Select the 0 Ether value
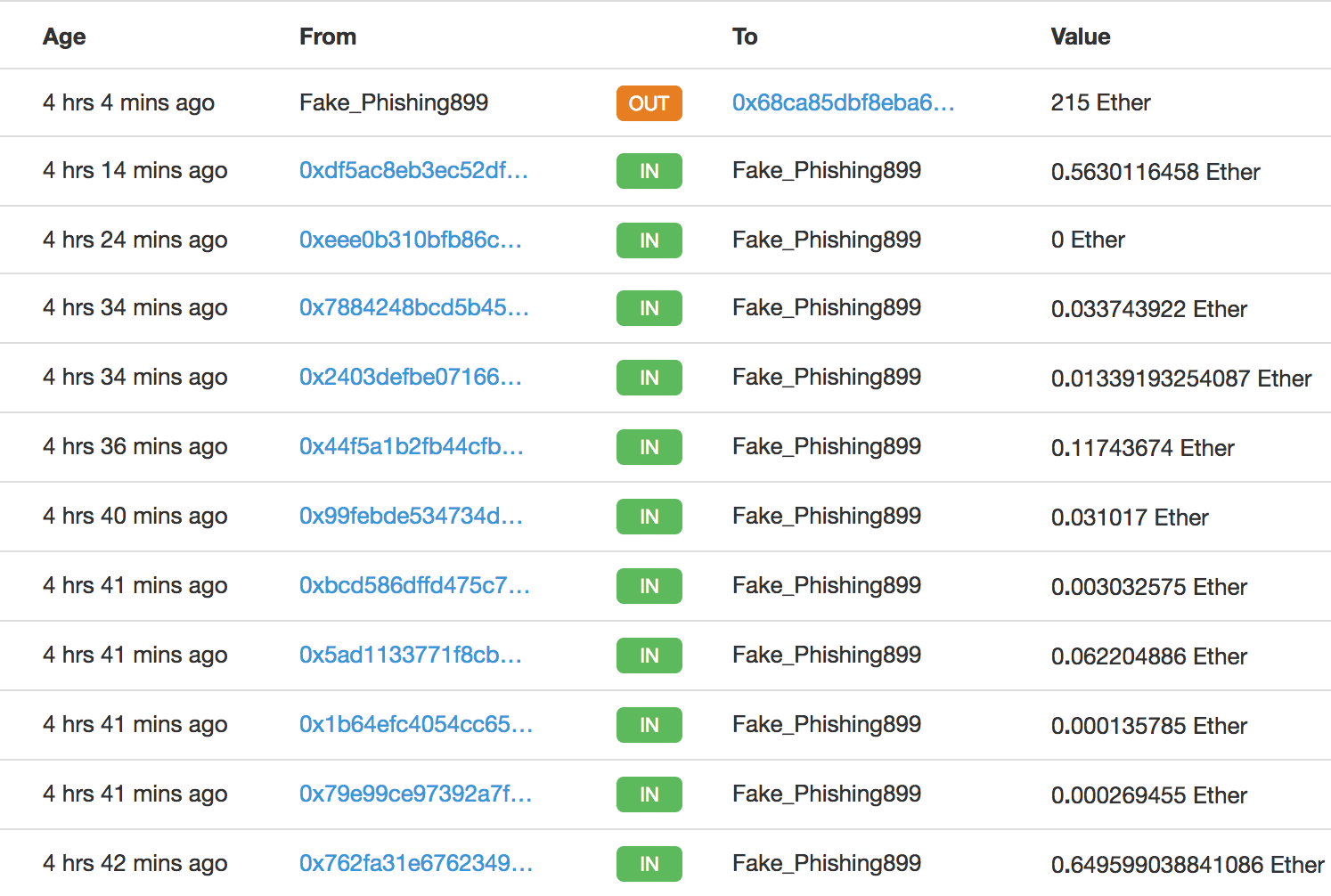The image size is (1331, 896). click(x=1088, y=240)
